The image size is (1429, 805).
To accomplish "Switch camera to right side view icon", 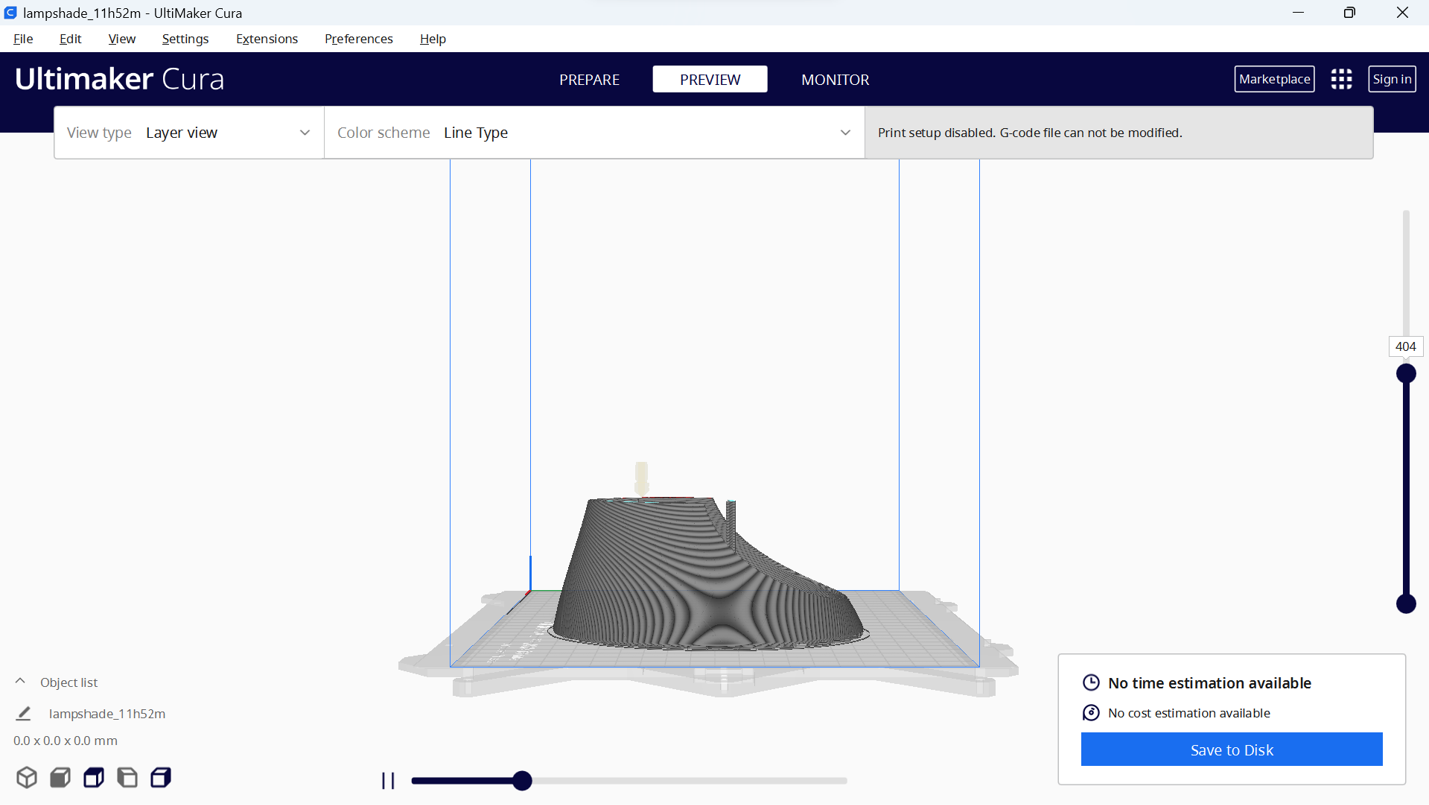I will tap(161, 777).
